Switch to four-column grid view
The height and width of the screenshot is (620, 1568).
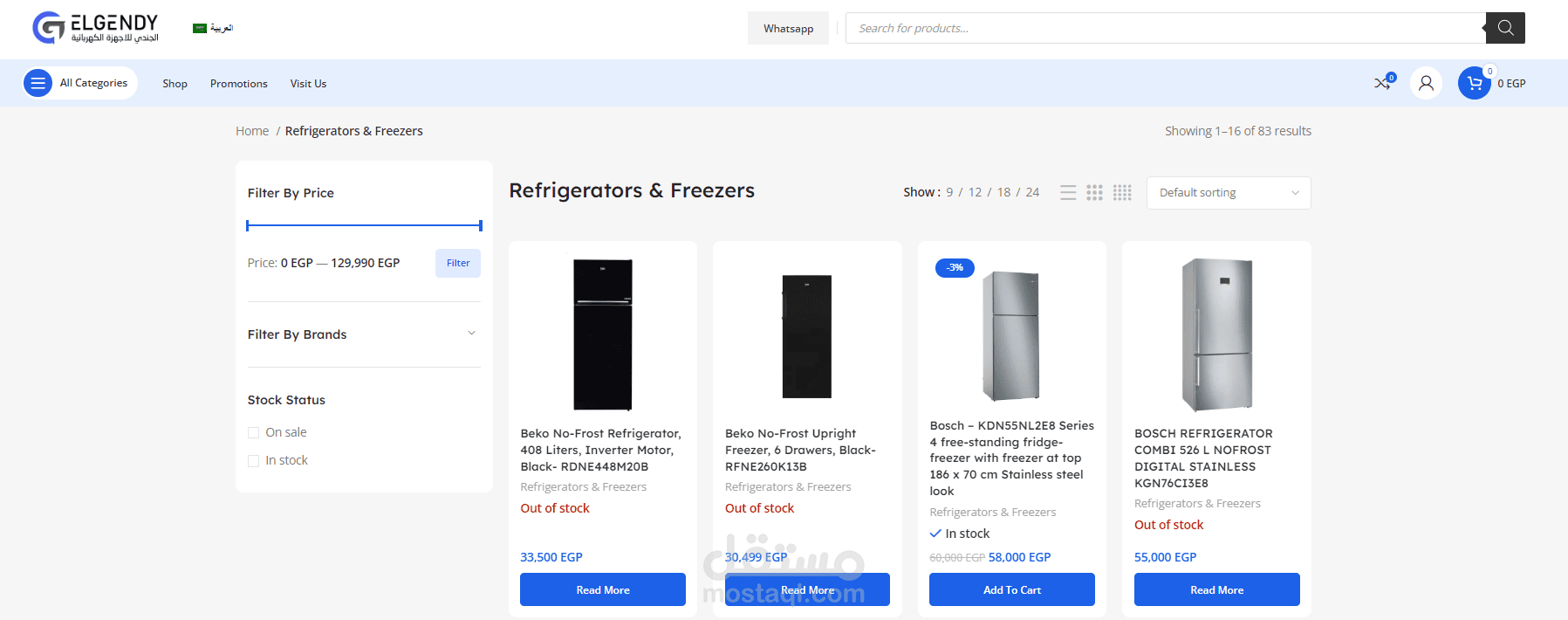tap(1122, 193)
